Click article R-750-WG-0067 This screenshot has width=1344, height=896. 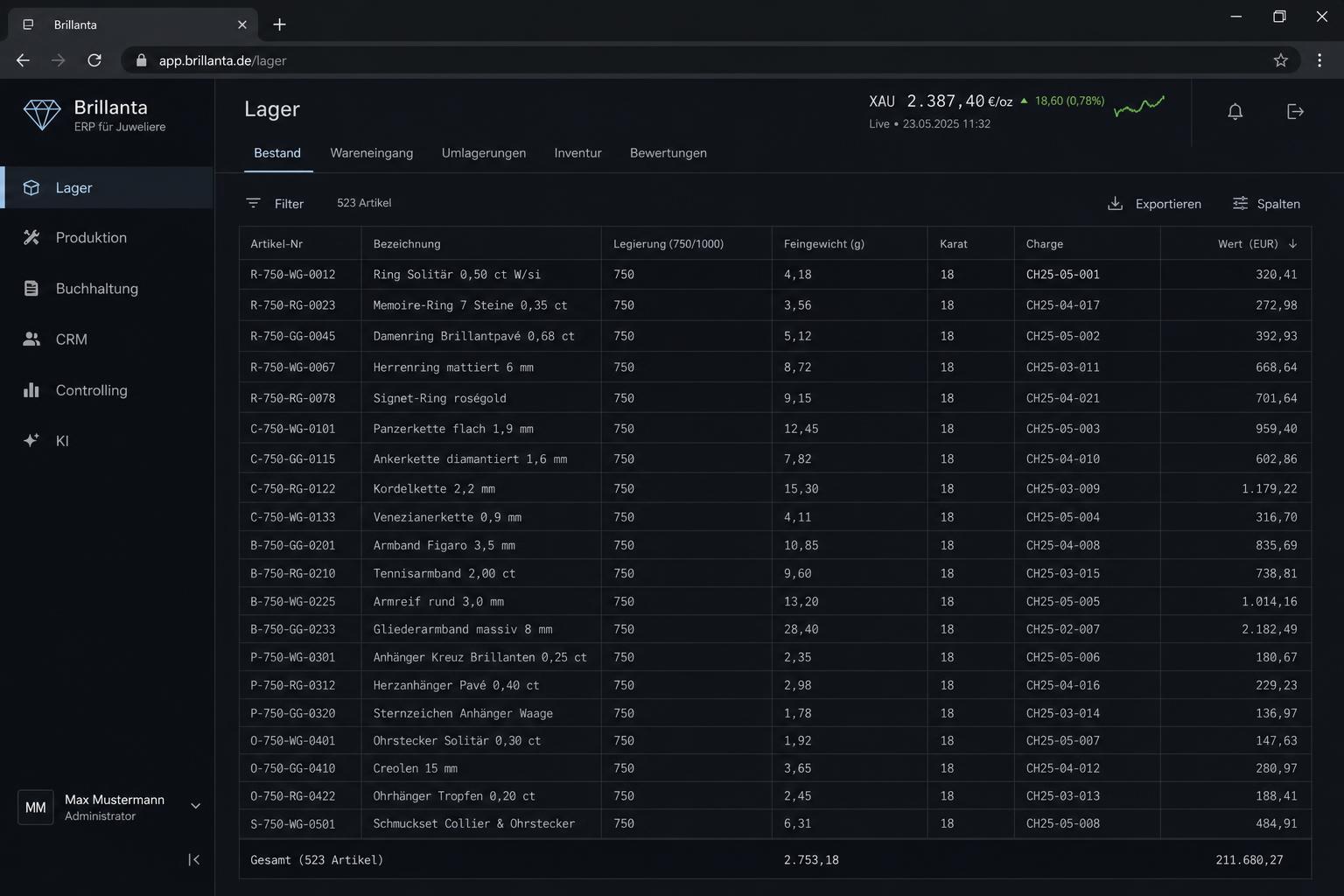point(292,367)
